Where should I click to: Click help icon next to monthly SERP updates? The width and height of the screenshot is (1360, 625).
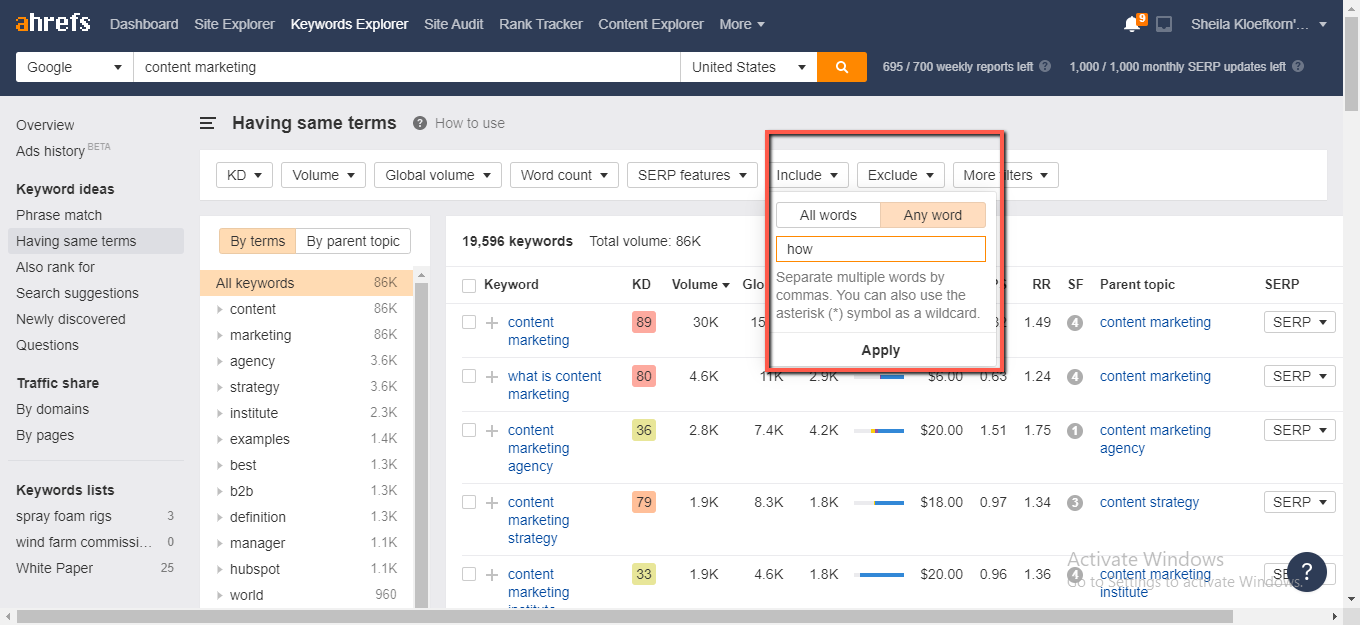[x=1298, y=67]
